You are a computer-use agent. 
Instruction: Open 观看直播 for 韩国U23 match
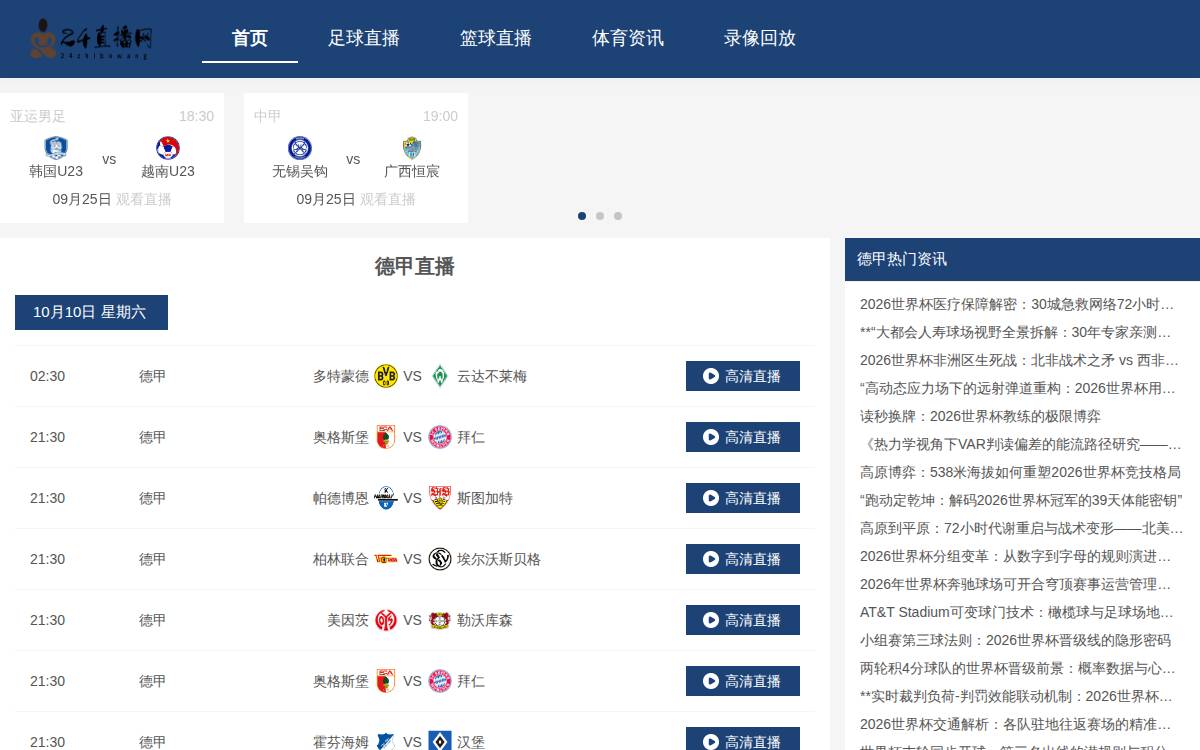(x=144, y=199)
